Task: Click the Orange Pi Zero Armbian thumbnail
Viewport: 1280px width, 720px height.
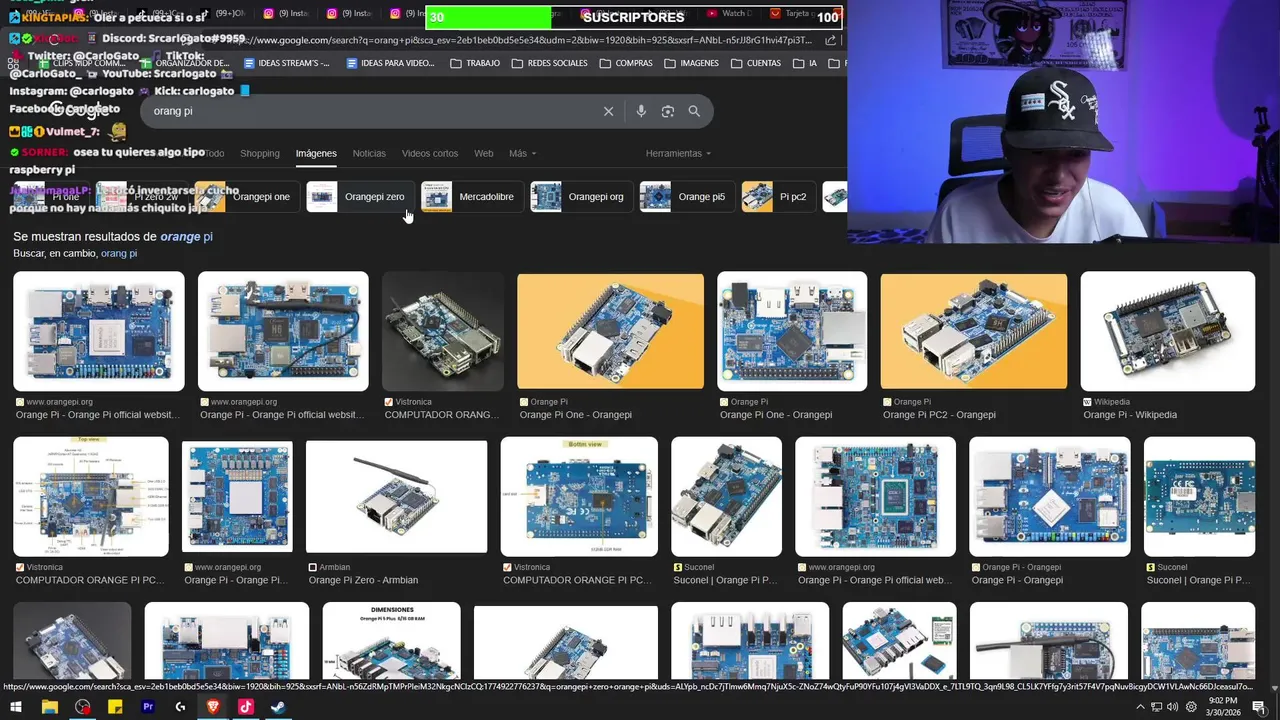Action: coord(396,497)
